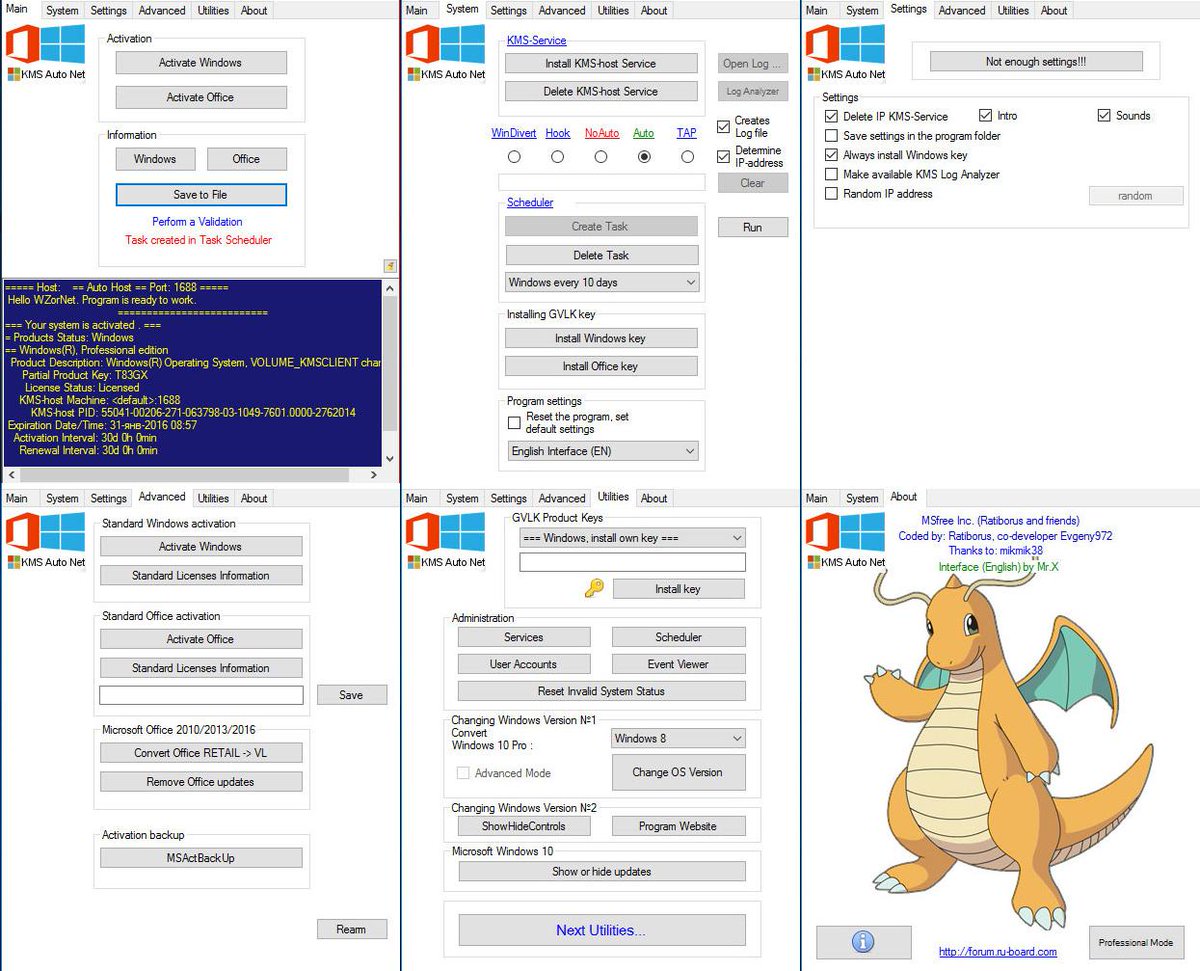Check Reset the program, set default settings

pos(514,423)
